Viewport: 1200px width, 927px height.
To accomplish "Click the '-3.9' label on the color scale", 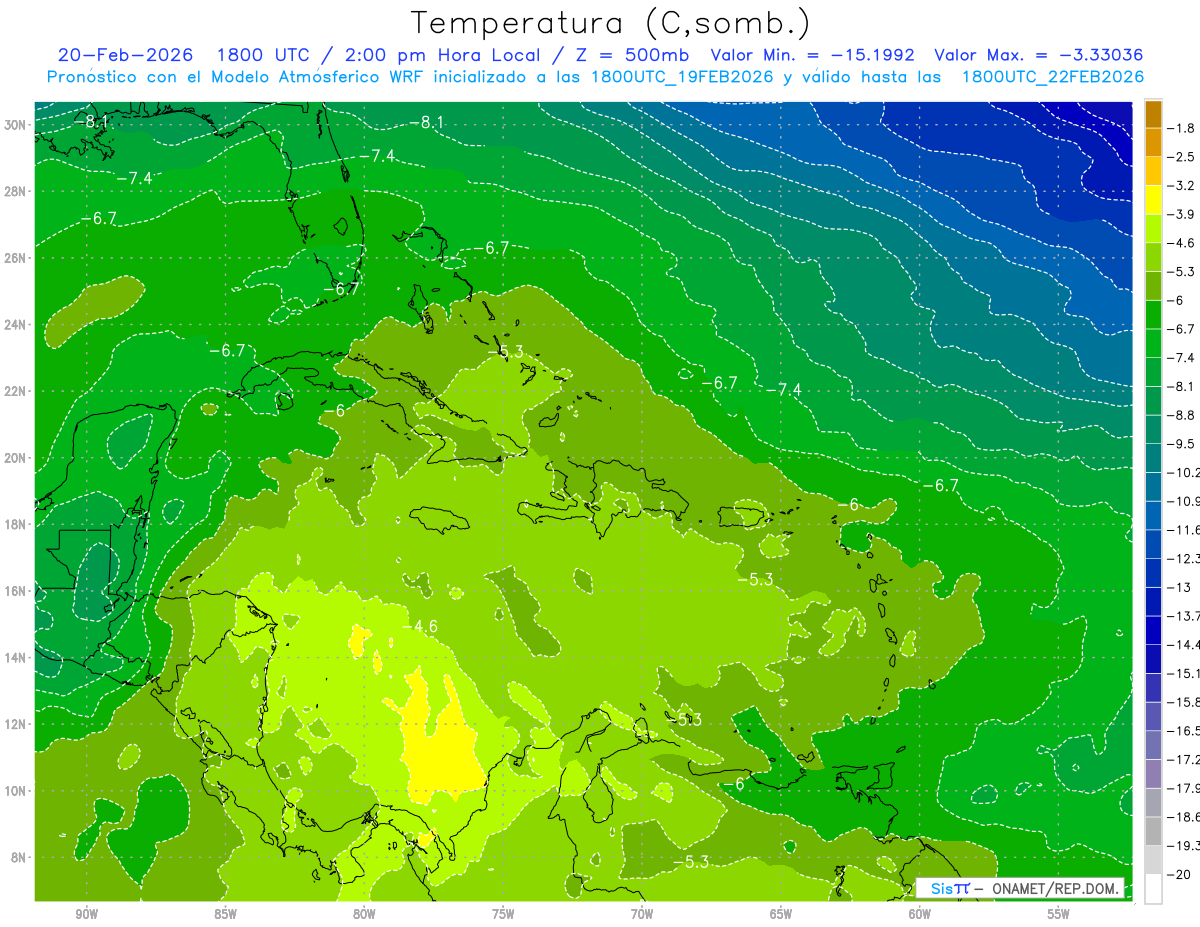I will 1183,214.
